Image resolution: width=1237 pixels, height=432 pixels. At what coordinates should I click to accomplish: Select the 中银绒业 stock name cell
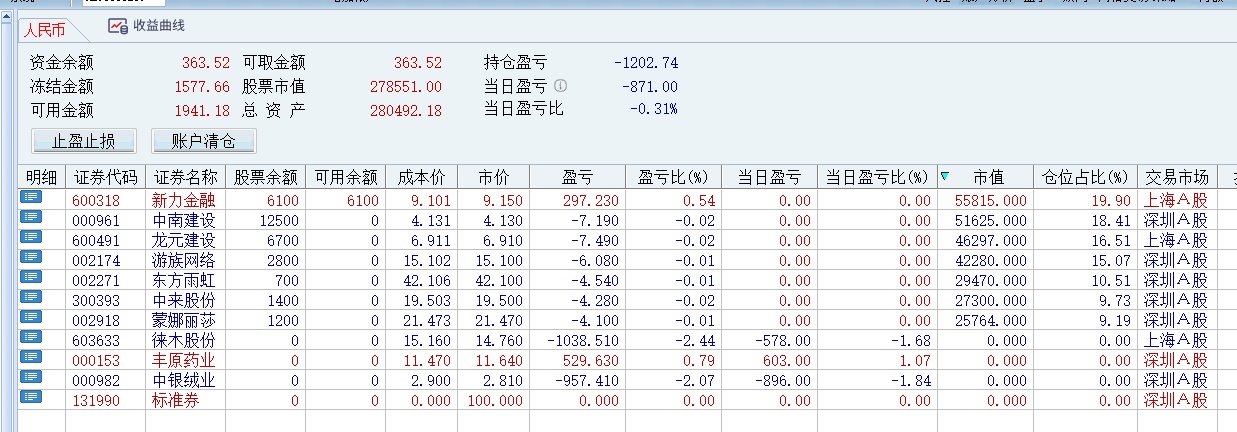click(x=184, y=380)
